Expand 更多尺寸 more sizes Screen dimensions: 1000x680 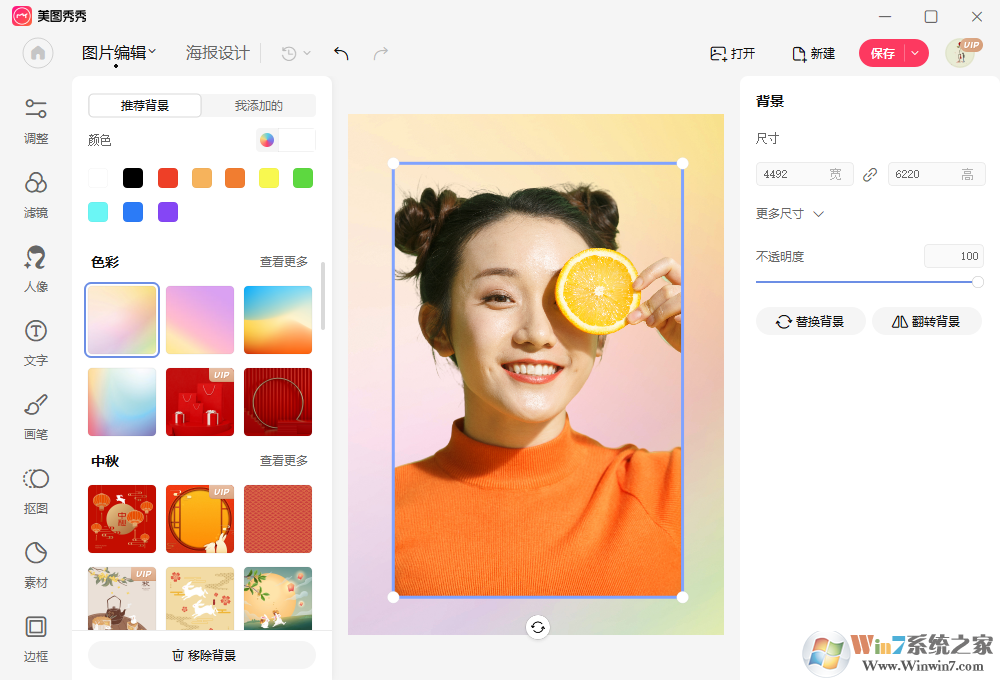pos(790,214)
